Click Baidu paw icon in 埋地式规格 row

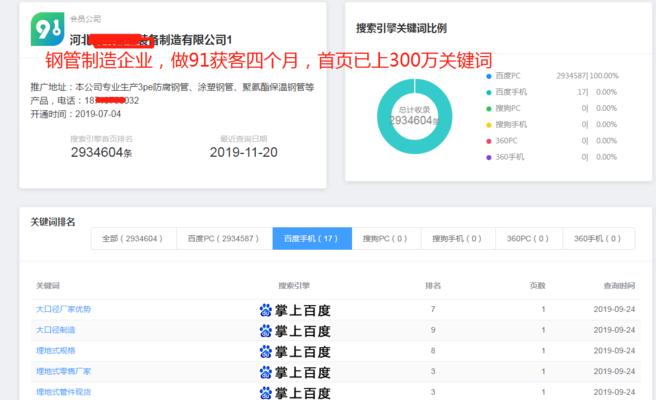[266, 351]
